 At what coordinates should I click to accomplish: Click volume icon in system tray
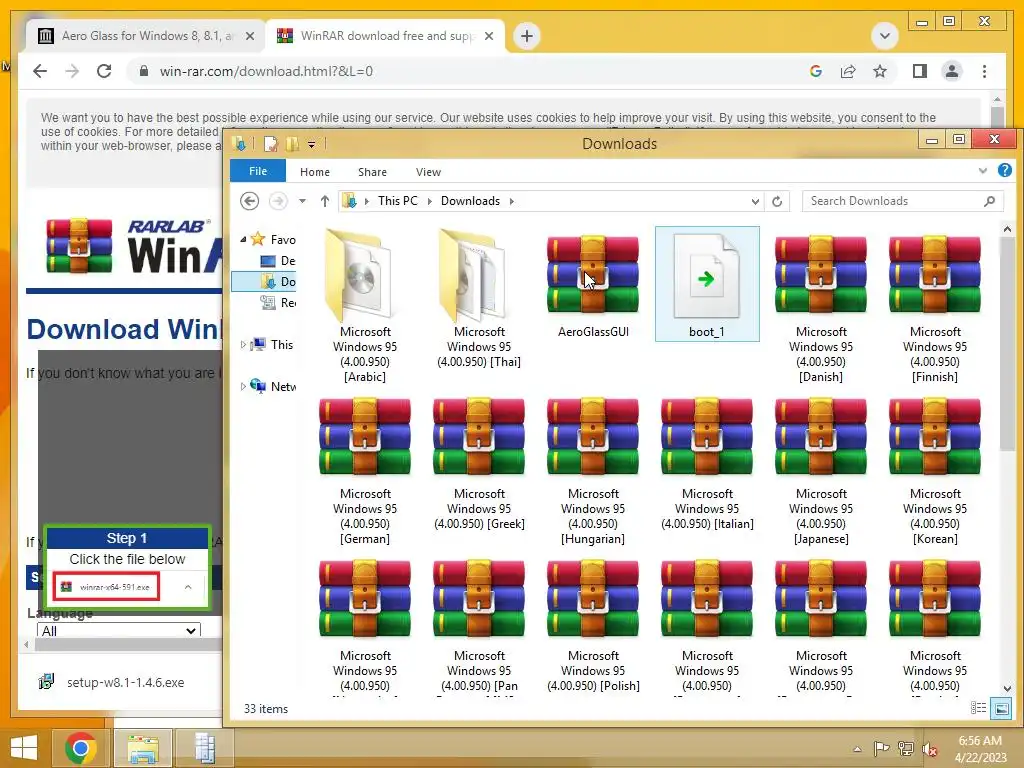point(930,749)
